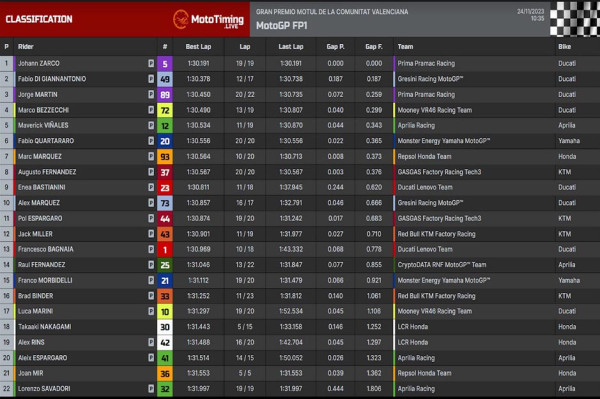The width and height of the screenshot is (600, 399).
Task: Click the orange number 93 badge
Action: point(165,156)
